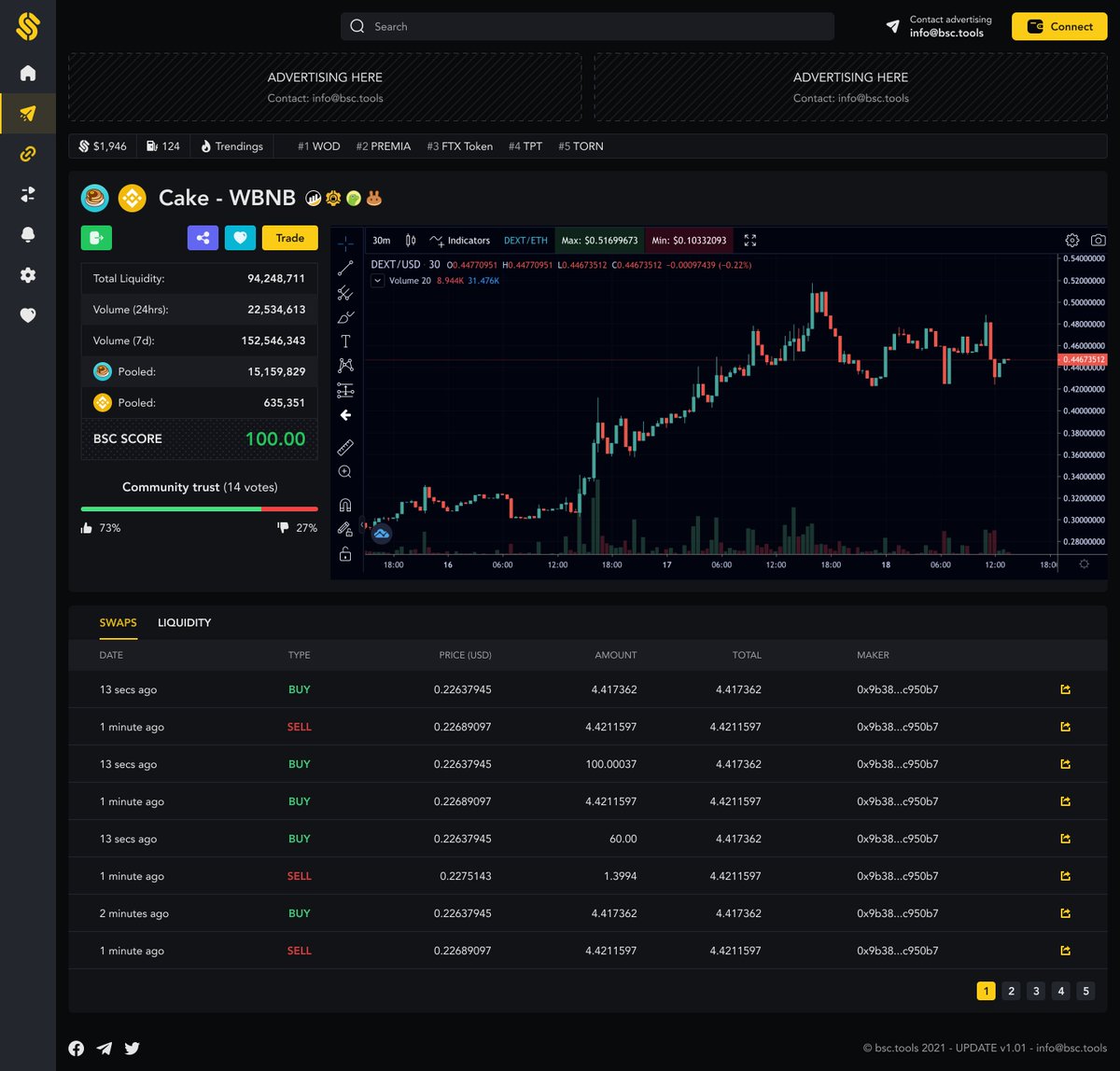Image resolution: width=1120 pixels, height=1071 pixels.
Task: Open trending token #2 PREMIA
Action: click(x=384, y=146)
